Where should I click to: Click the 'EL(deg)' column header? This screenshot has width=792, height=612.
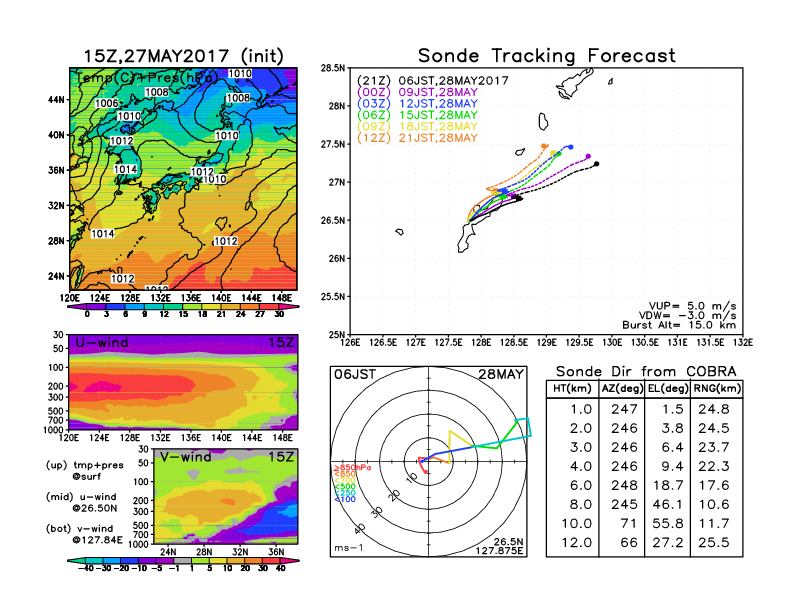[668, 389]
